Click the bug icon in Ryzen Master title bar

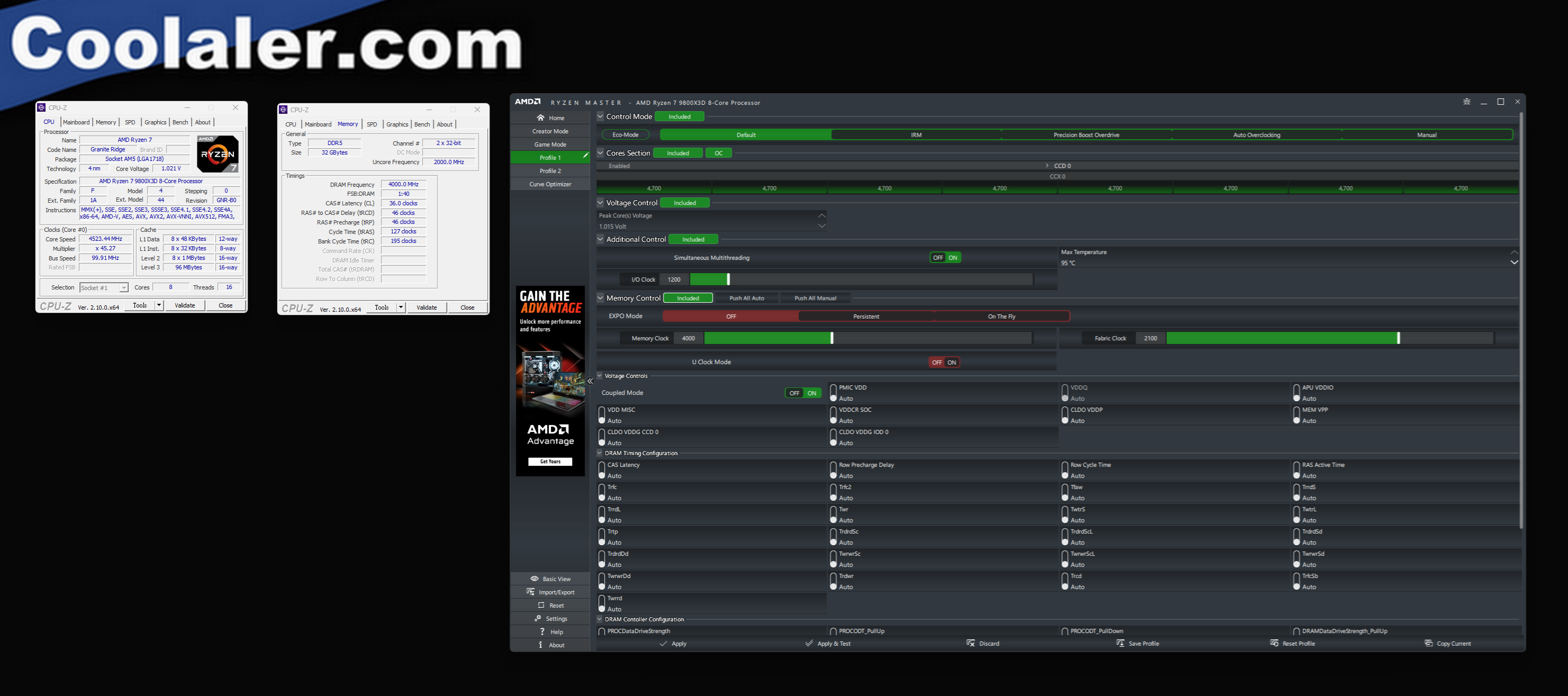point(1466,102)
